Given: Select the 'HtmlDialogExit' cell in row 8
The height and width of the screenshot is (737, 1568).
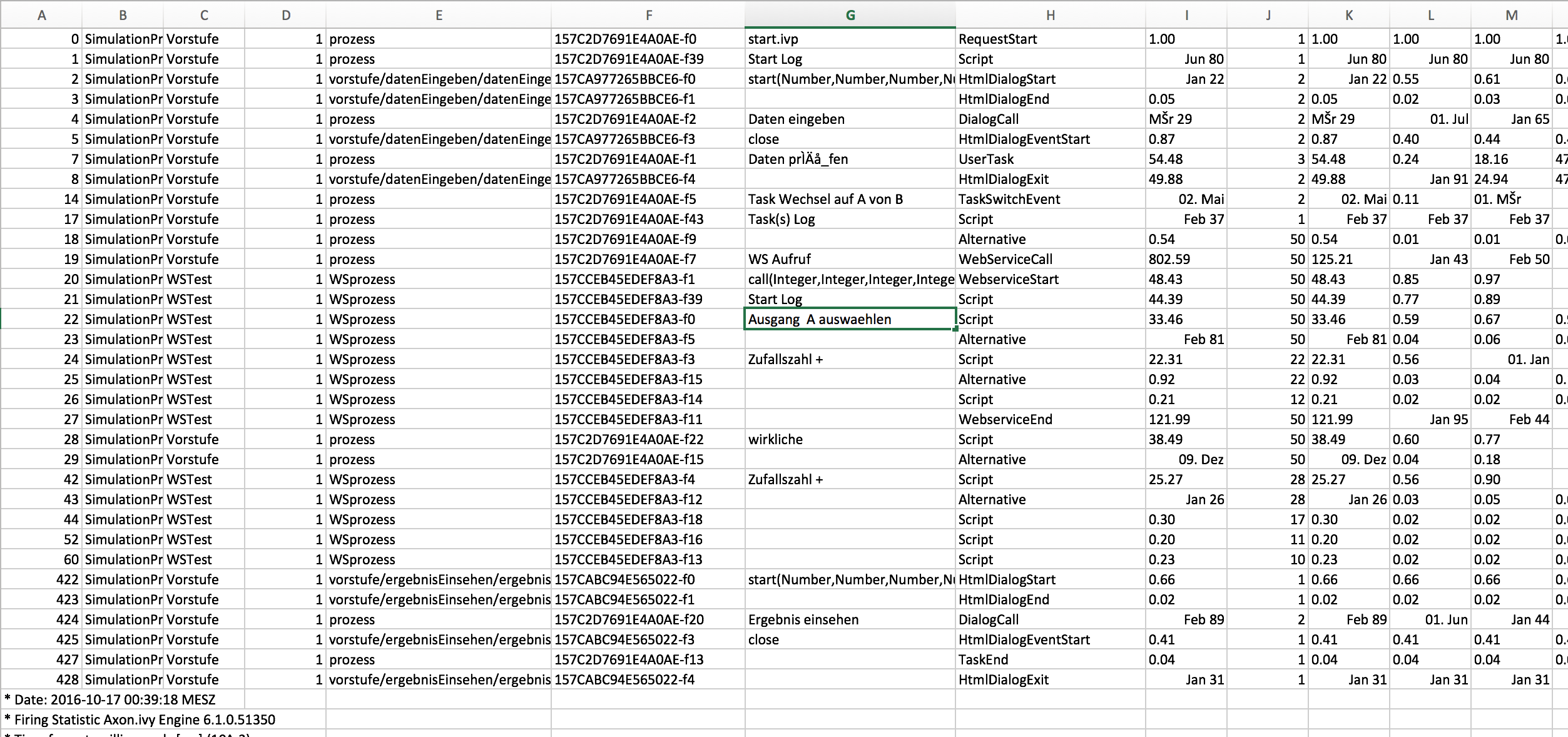Looking at the screenshot, I should (x=1051, y=179).
